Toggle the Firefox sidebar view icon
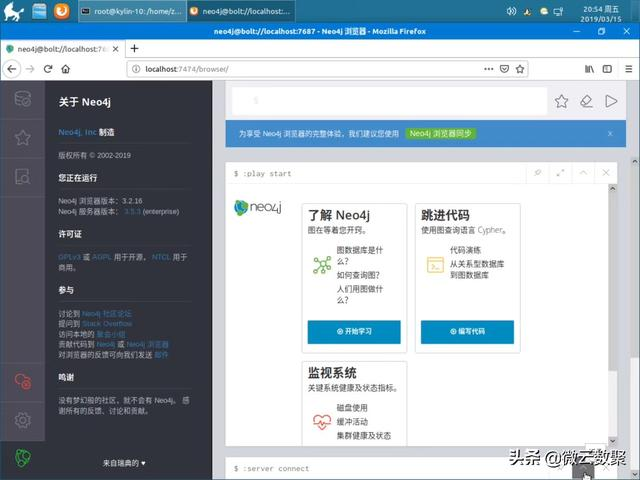 click(x=607, y=69)
